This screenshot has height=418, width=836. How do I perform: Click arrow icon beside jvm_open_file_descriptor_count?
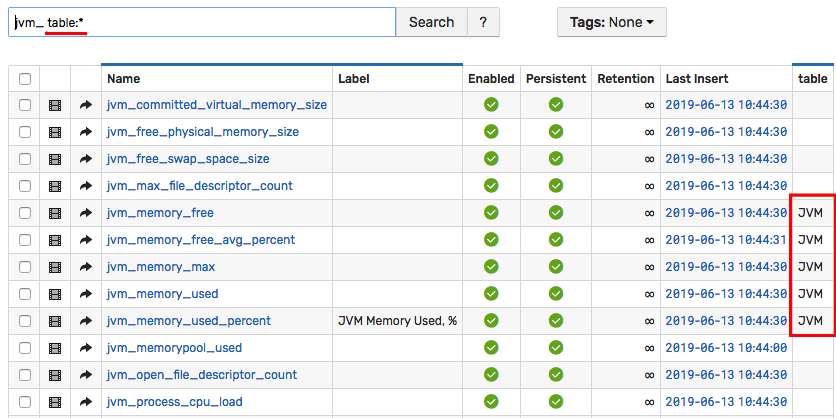86,375
